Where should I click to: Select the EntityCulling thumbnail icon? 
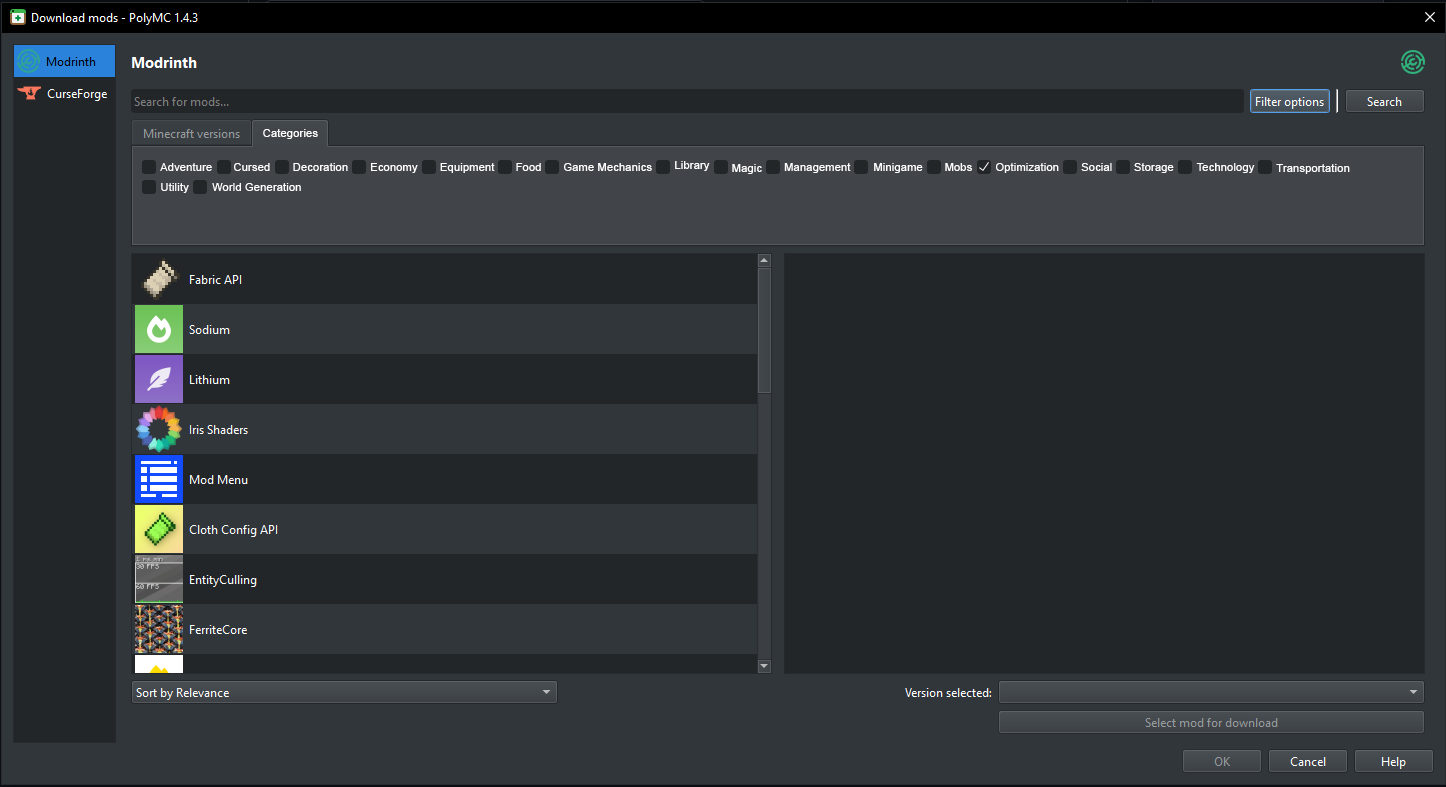(x=158, y=579)
